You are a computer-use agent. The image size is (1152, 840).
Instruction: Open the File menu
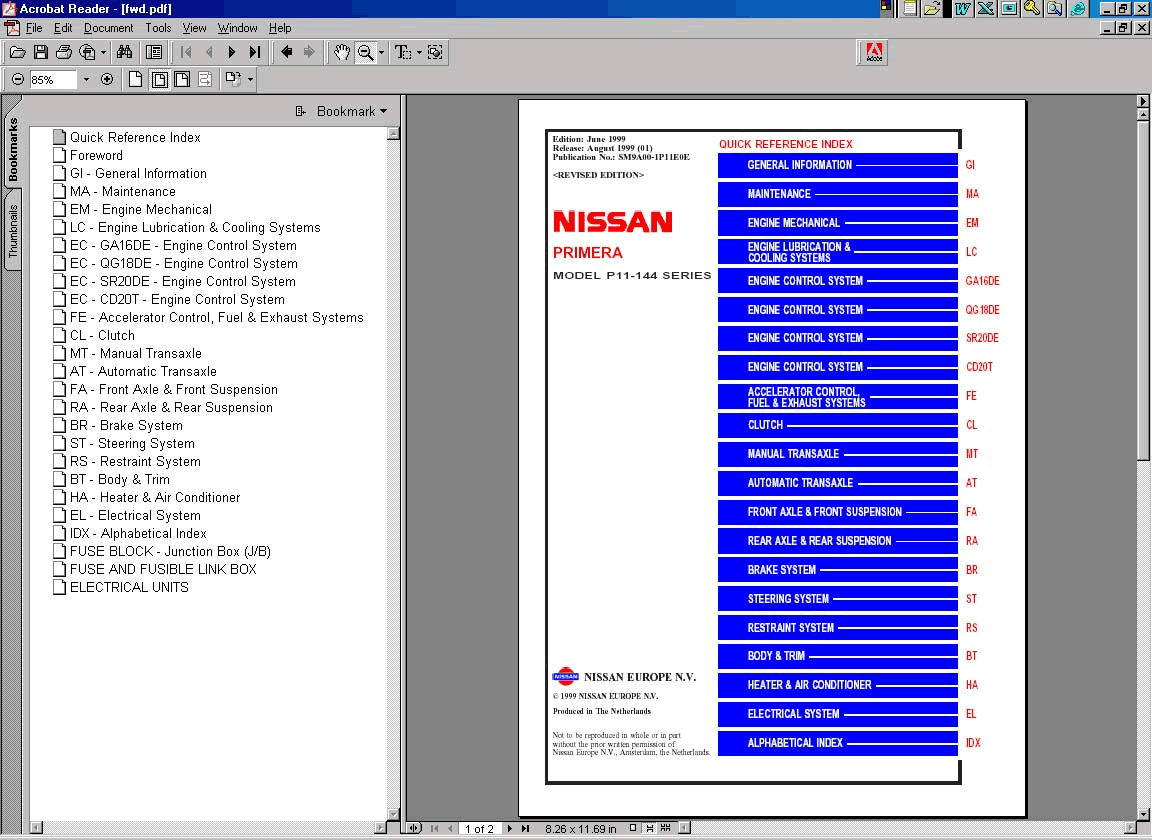click(34, 28)
